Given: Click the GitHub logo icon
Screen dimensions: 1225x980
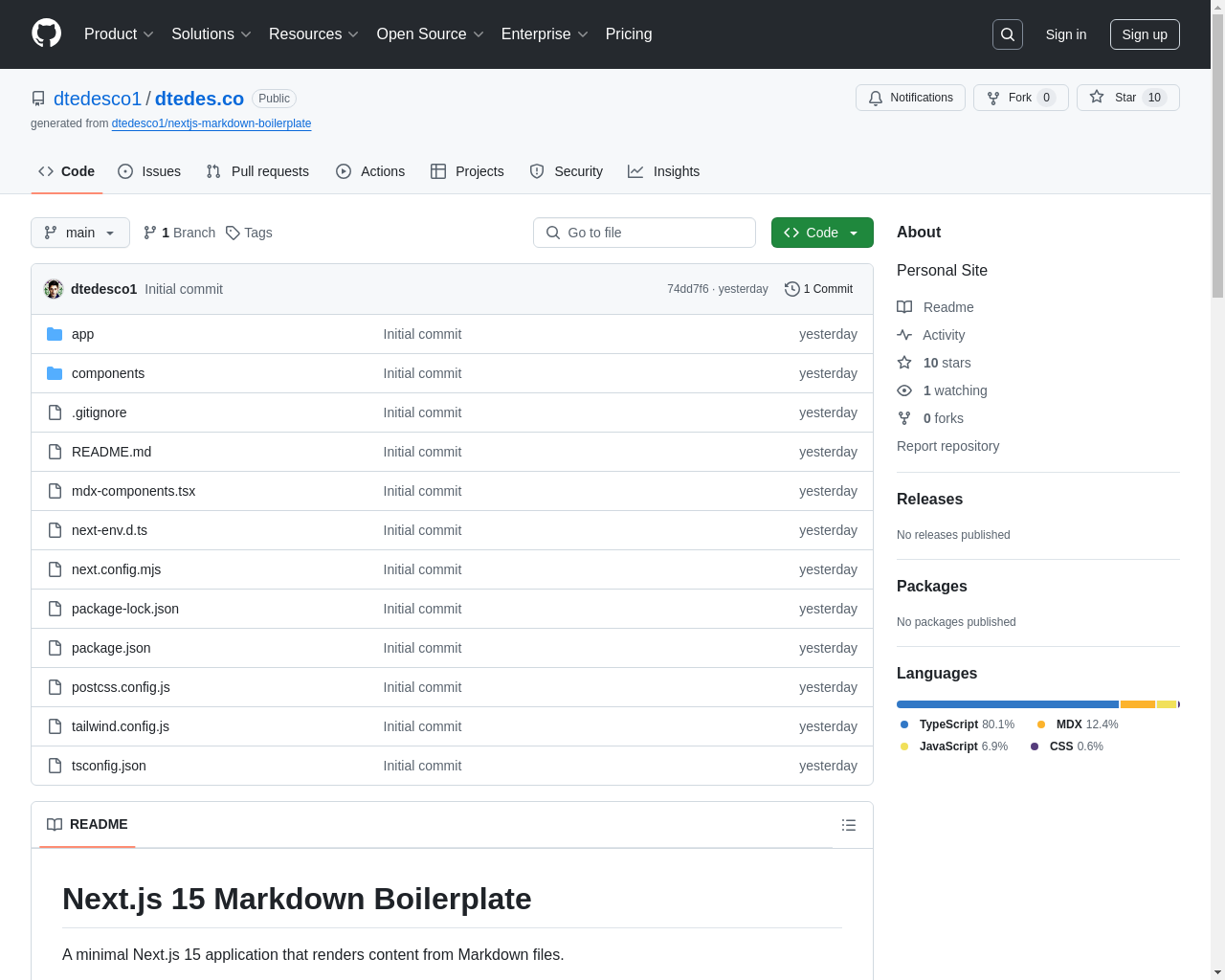Looking at the screenshot, I should pos(46,33).
